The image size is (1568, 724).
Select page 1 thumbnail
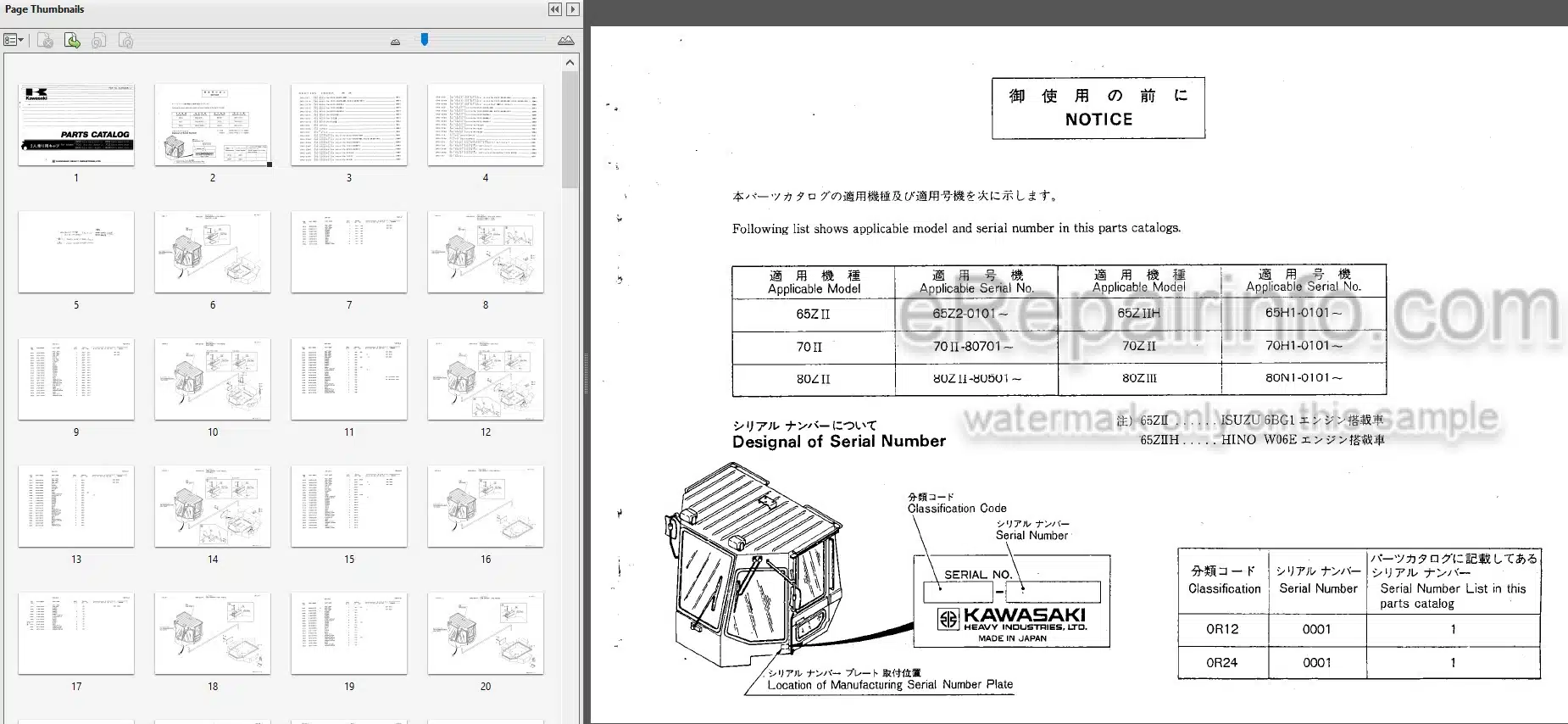[x=76, y=125]
